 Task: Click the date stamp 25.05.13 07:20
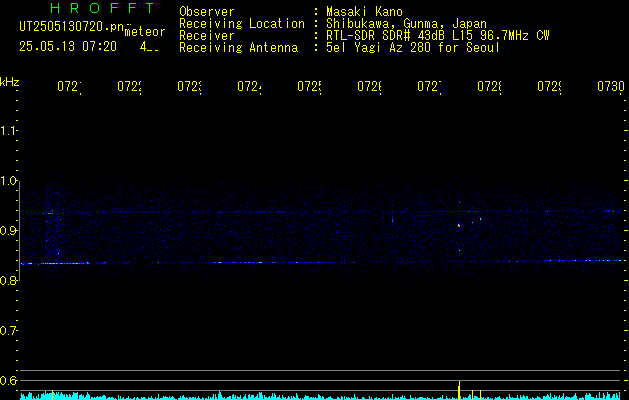68,47
